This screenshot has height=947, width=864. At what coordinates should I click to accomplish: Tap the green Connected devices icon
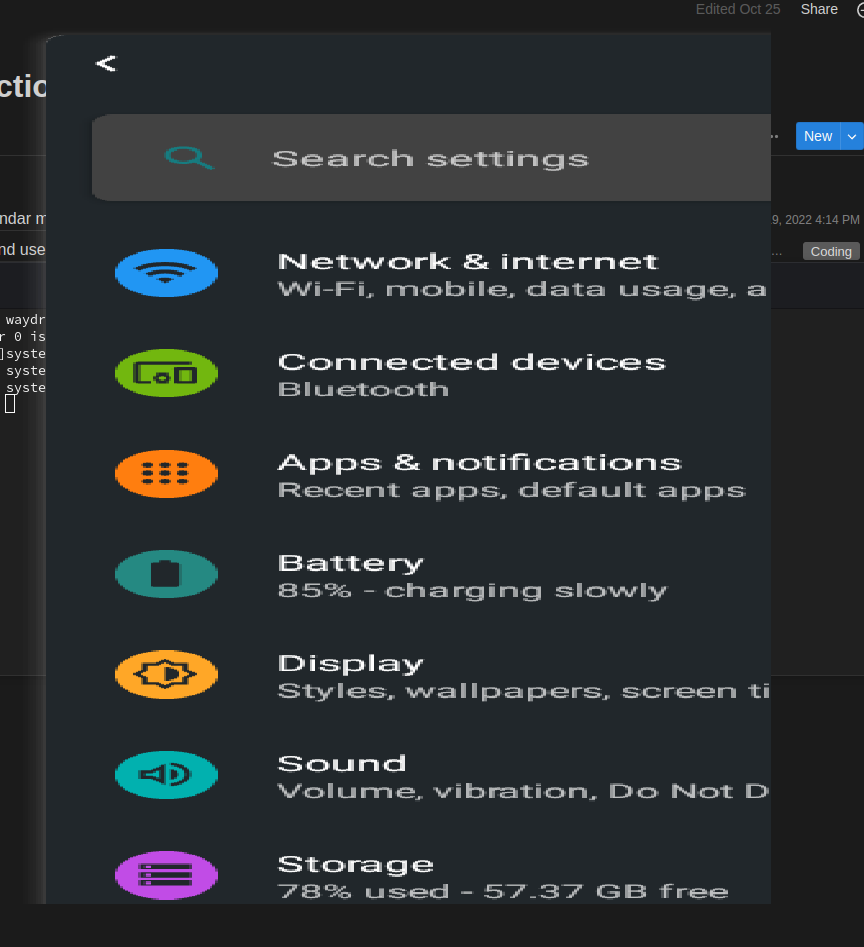(x=166, y=373)
